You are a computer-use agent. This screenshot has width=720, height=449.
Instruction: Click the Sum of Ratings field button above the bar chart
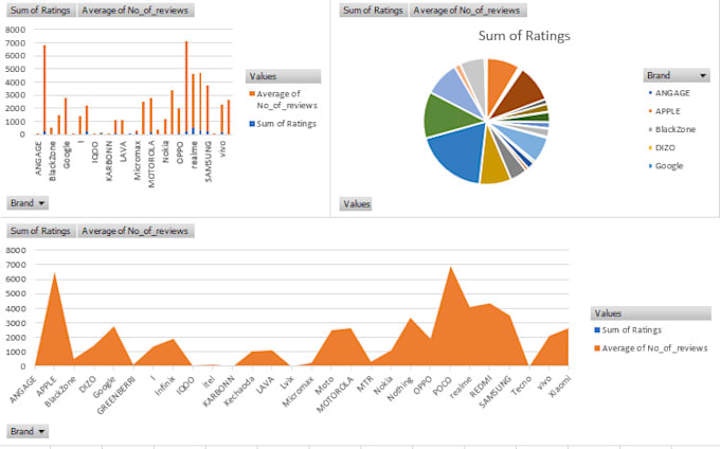(x=40, y=10)
